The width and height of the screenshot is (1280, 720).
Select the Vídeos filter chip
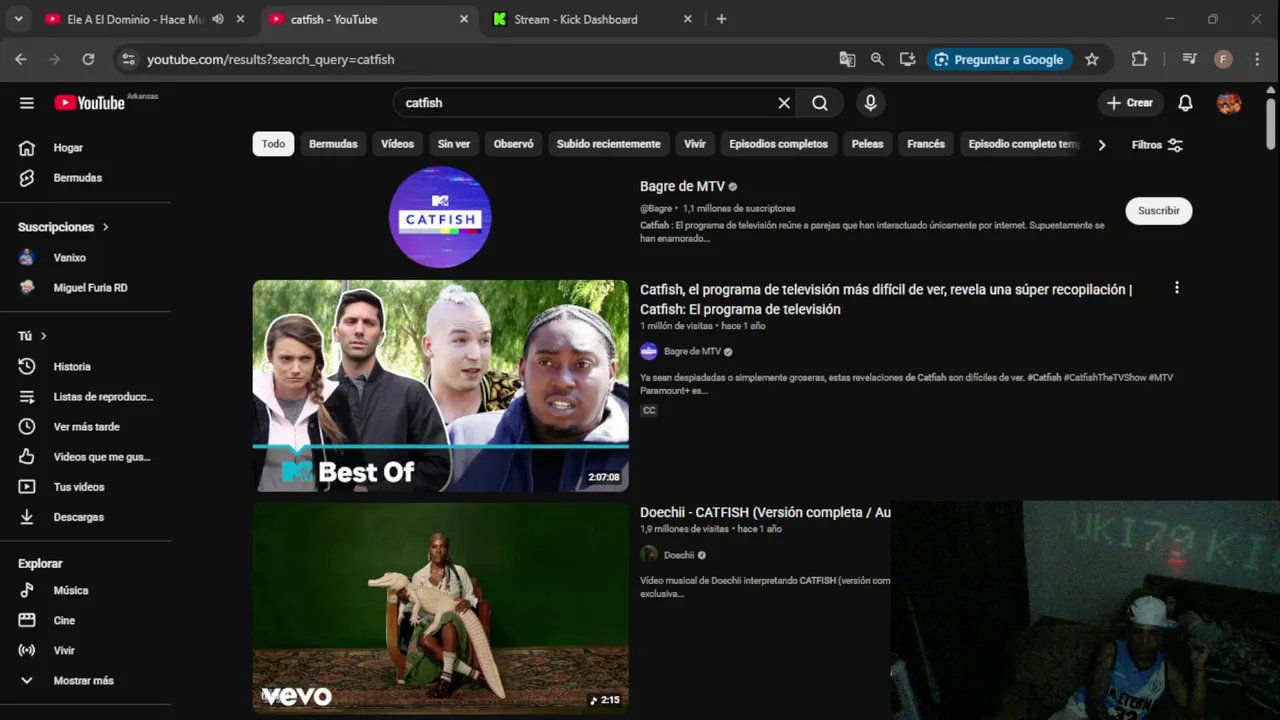click(x=397, y=144)
